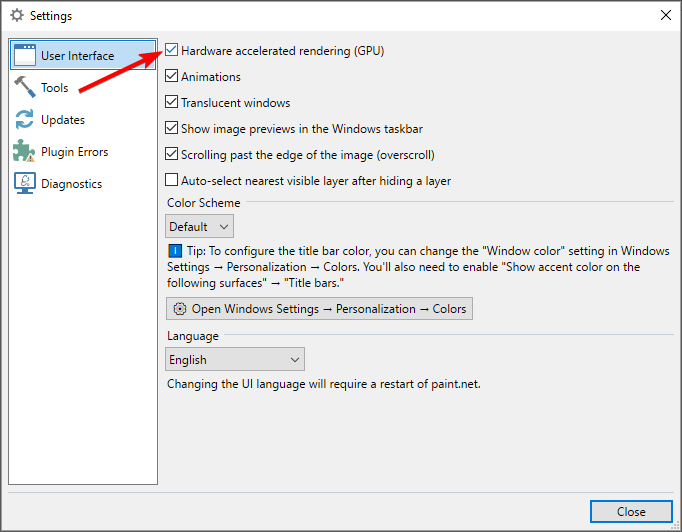The width and height of the screenshot is (682, 532).
Task: Click the Language dropdown chevron arrow
Action: click(x=295, y=360)
